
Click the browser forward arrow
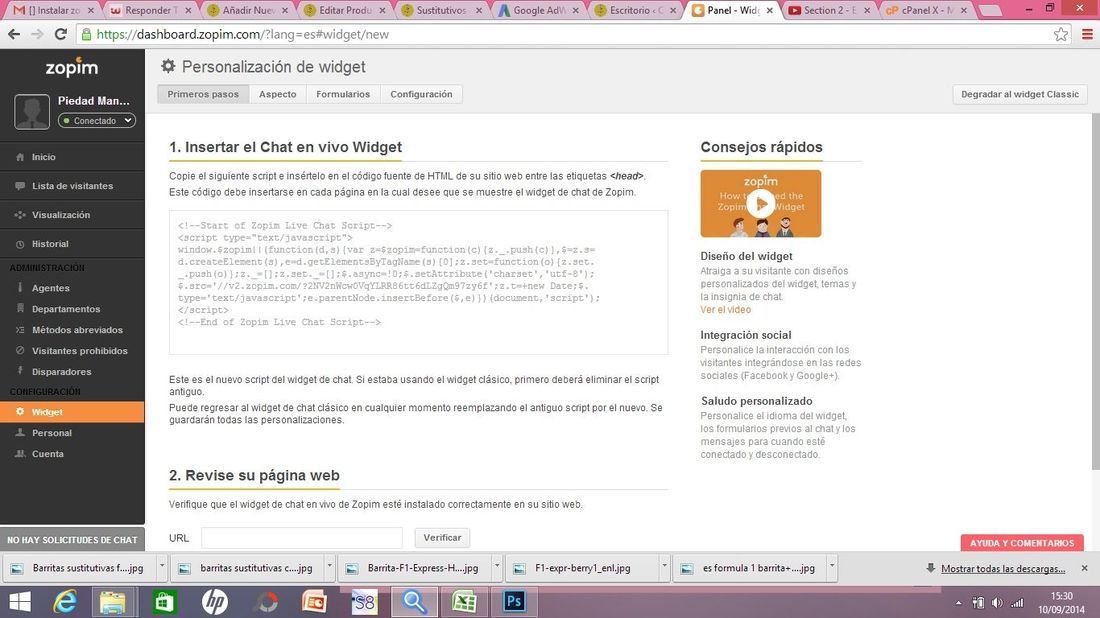[x=37, y=34]
